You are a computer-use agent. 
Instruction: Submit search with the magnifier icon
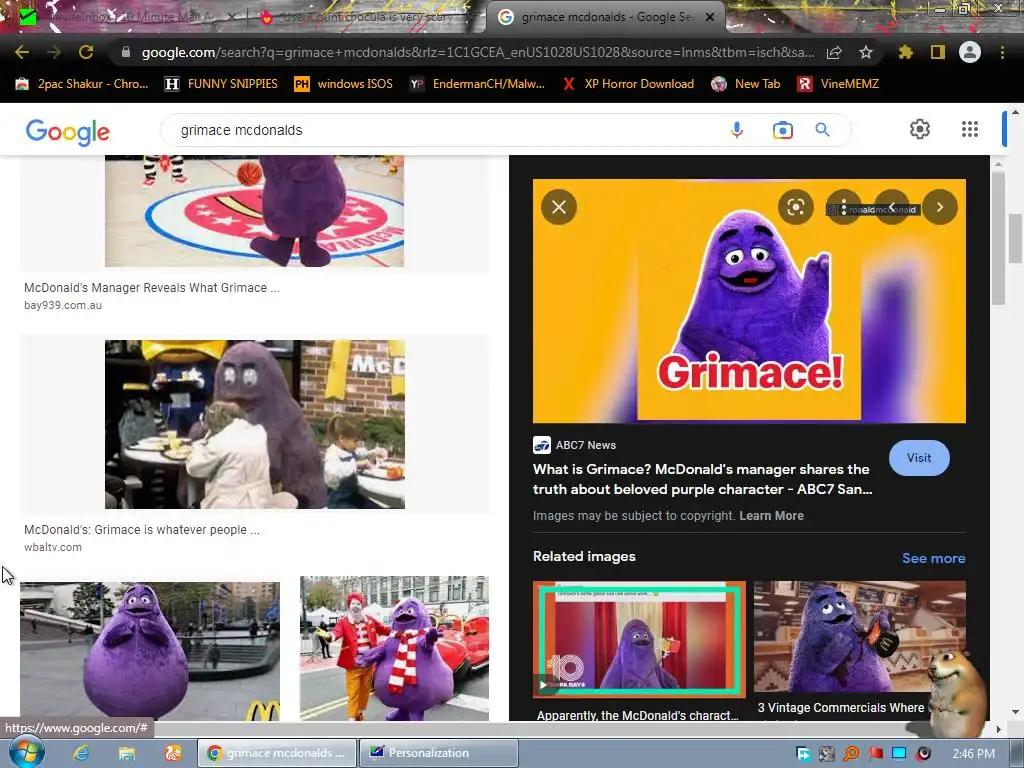822,130
